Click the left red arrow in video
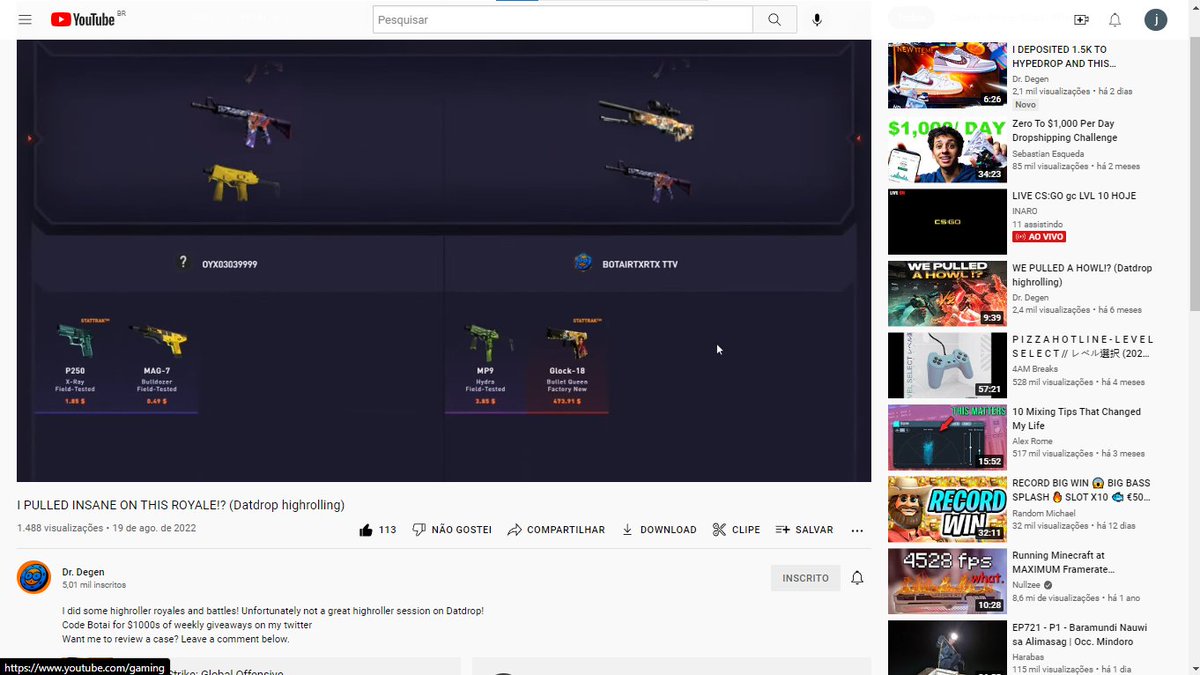The image size is (1200, 675). click(x=30, y=139)
